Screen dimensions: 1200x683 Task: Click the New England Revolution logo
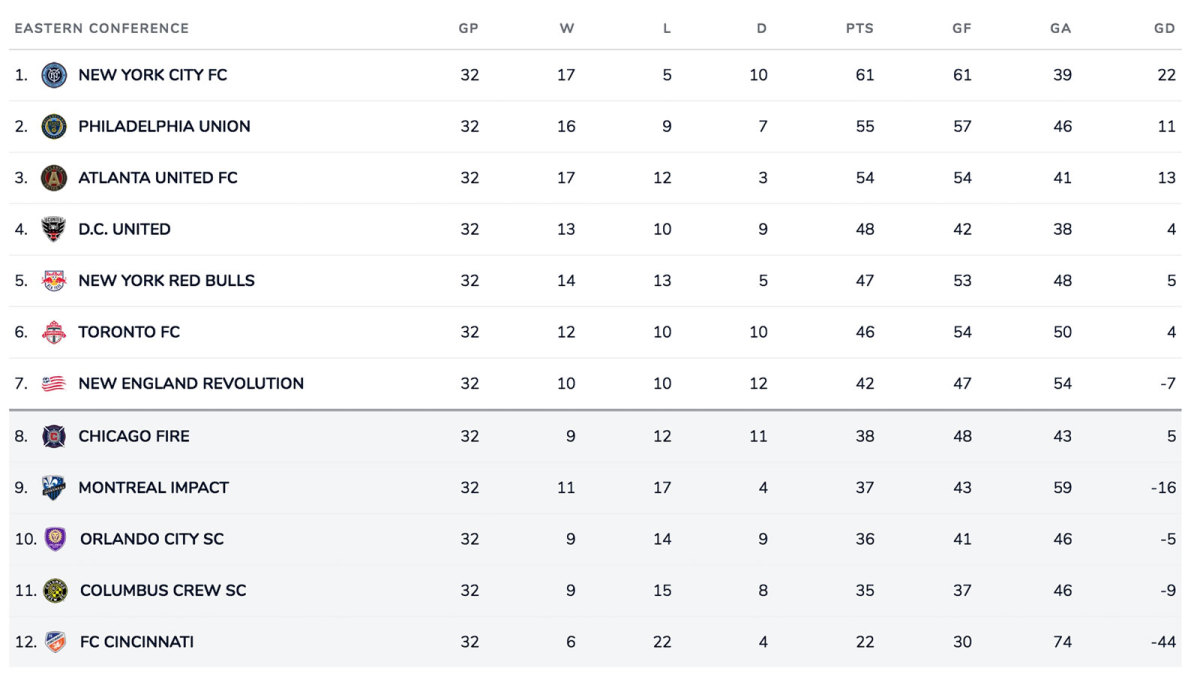54,383
